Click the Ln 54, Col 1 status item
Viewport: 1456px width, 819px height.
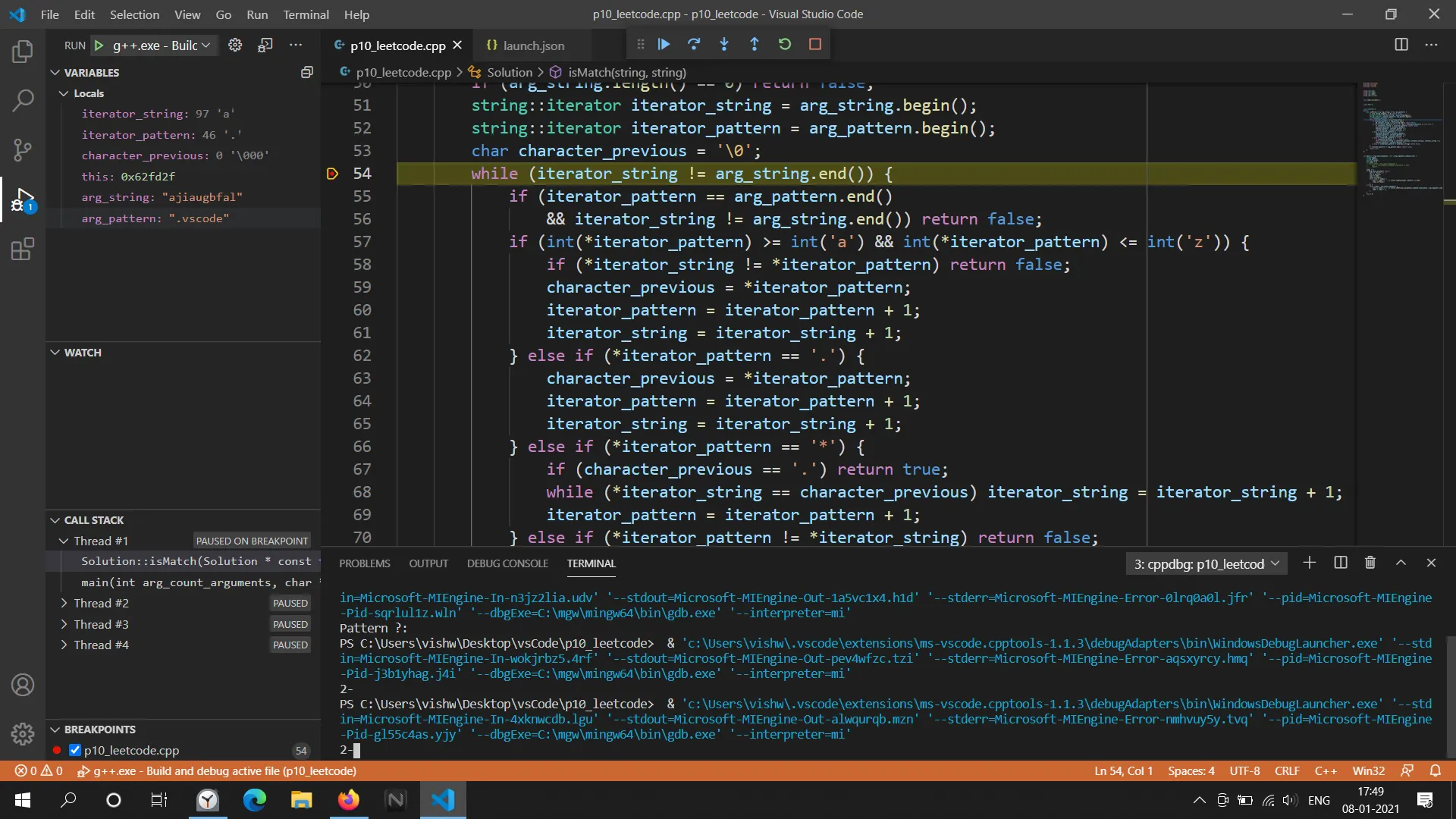coord(1123,771)
